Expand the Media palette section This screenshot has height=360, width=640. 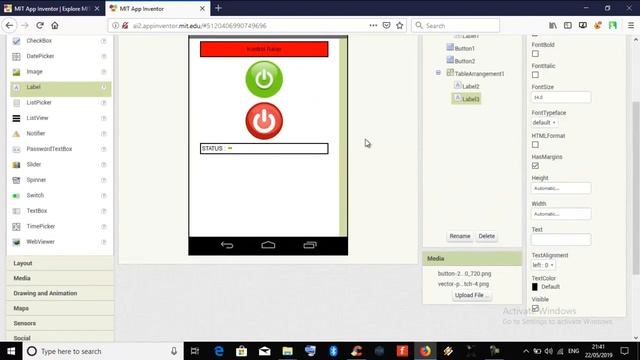coord(60,278)
